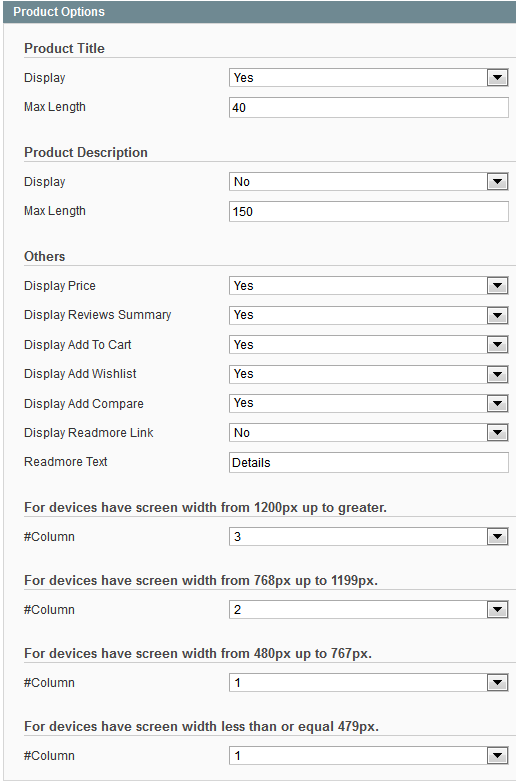Viewport: 516px width, 781px height.
Task: Expand the Display Price dropdown
Action: pos(369,286)
